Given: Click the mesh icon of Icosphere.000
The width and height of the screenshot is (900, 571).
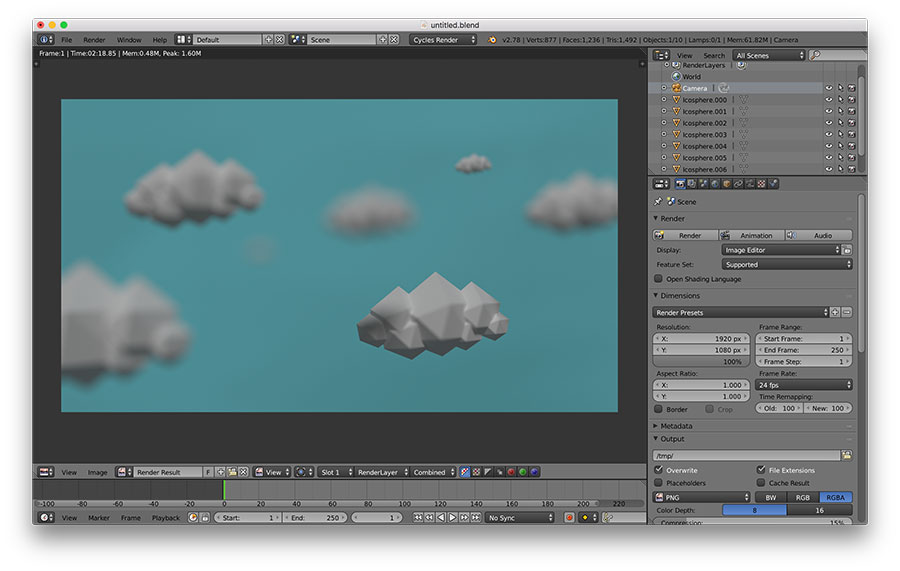Looking at the screenshot, I should 676,99.
